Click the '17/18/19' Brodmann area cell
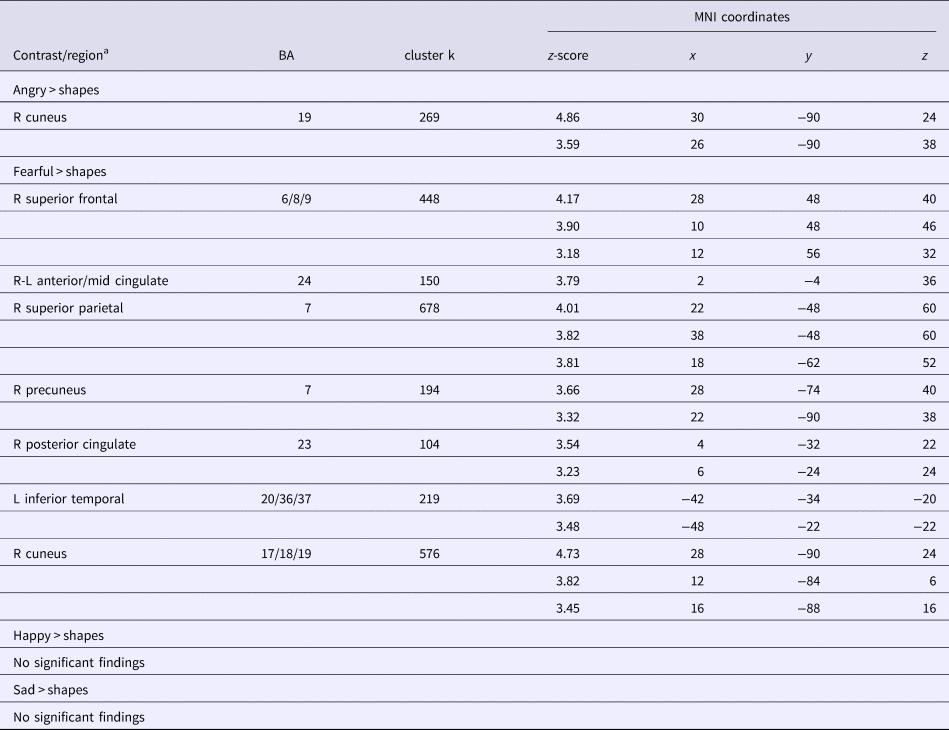Image resolution: width=949 pixels, height=730 pixels. 284,553
